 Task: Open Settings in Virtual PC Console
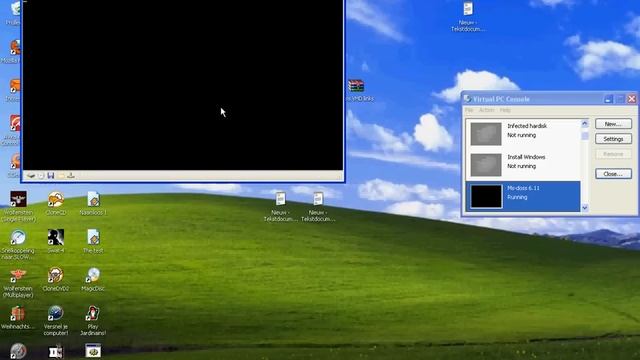(613, 139)
